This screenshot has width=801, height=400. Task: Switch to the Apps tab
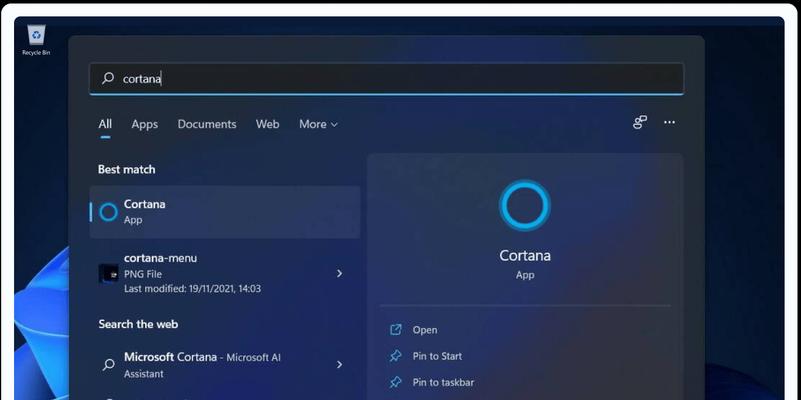point(145,124)
